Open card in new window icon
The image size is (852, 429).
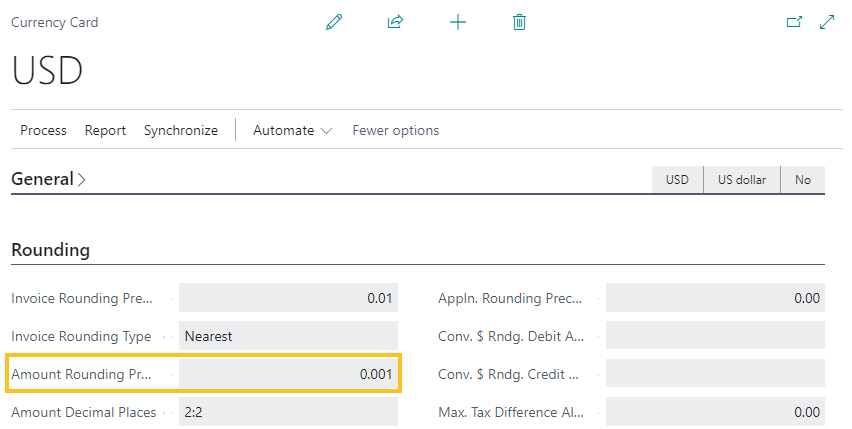coord(795,22)
